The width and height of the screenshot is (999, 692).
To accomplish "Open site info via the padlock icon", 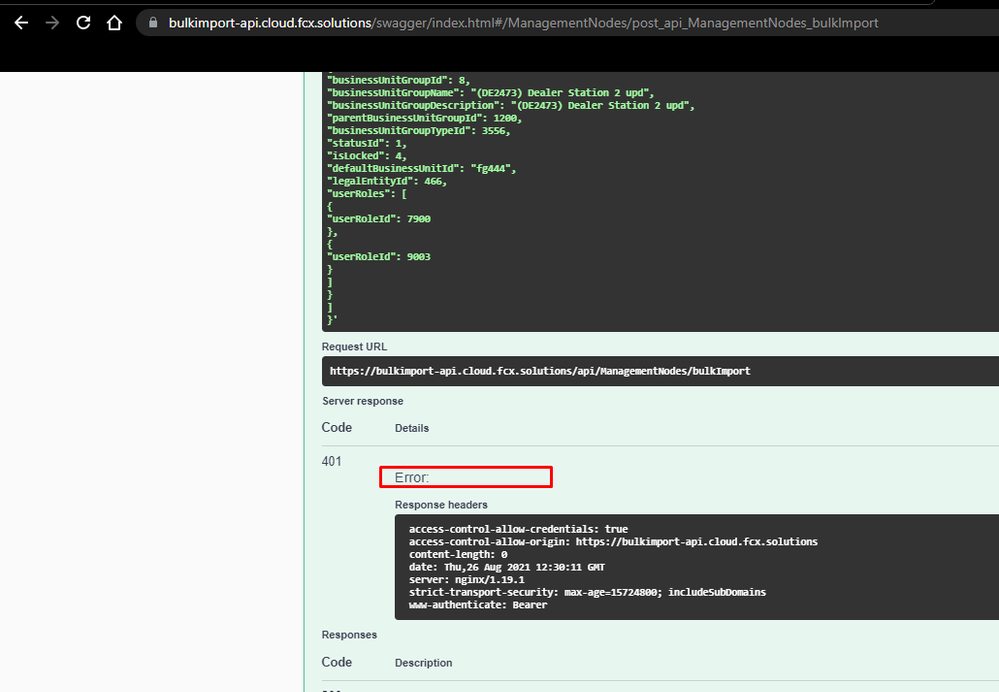I will [x=153, y=22].
